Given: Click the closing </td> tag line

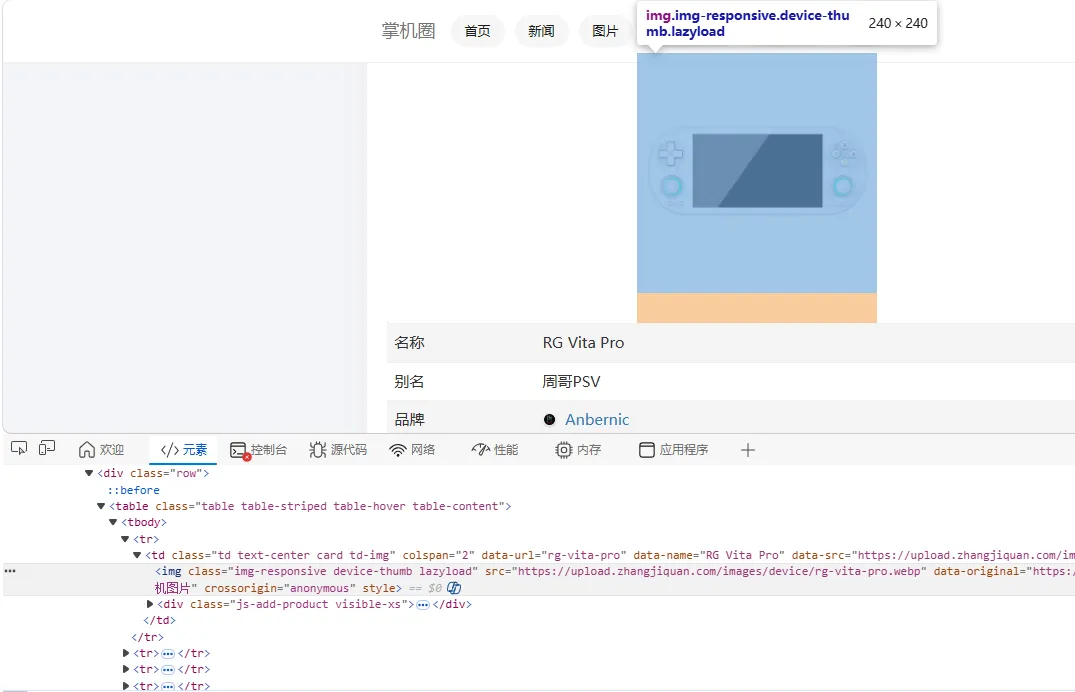Looking at the screenshot, I should pyautogui.click(x=159, y=620).
